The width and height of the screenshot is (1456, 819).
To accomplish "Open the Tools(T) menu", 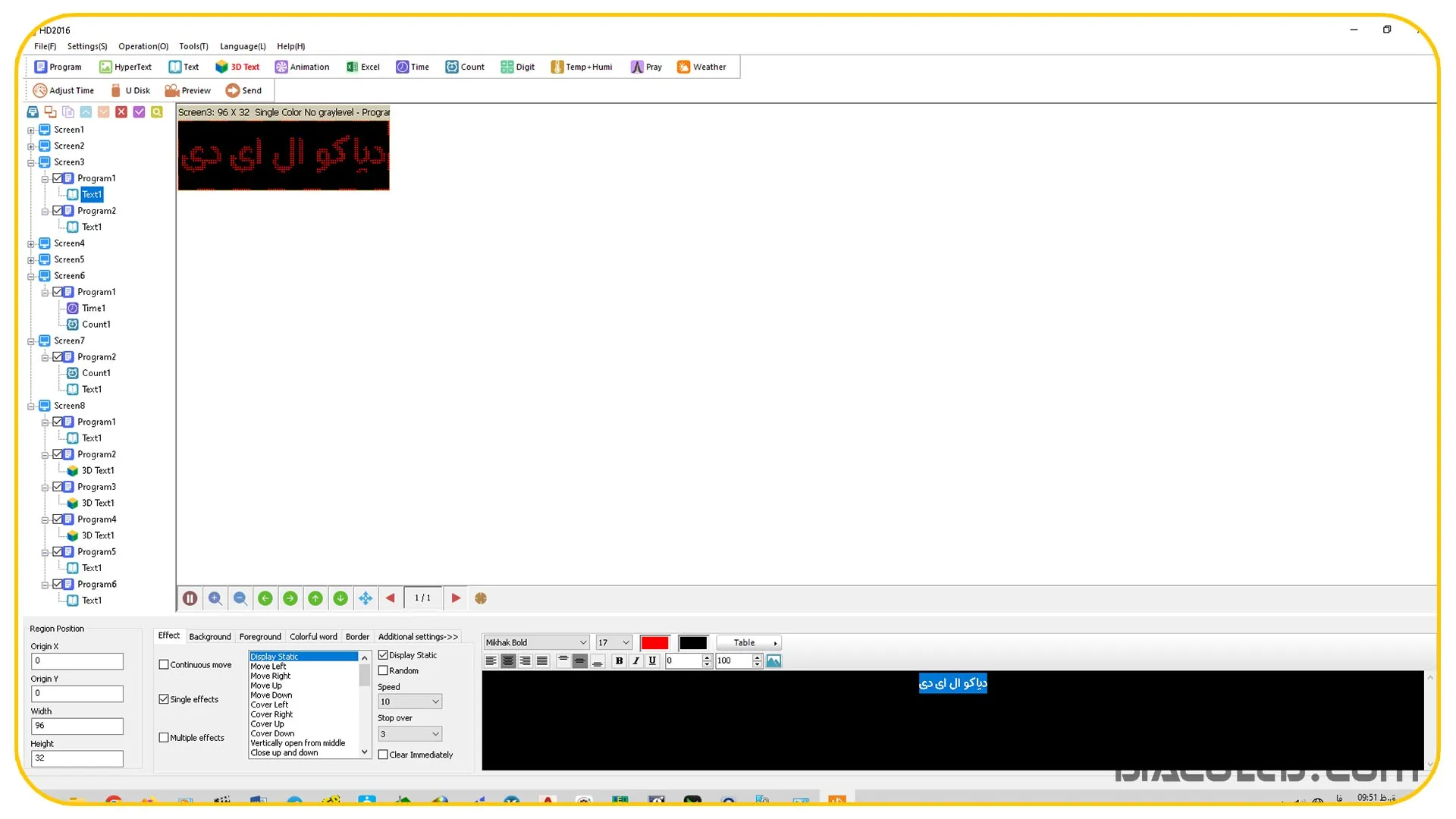I will [x=193, y=46].
